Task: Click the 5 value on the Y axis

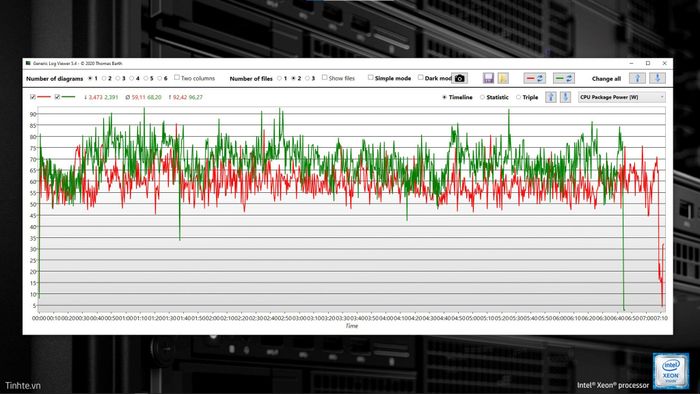Action: 34,306
